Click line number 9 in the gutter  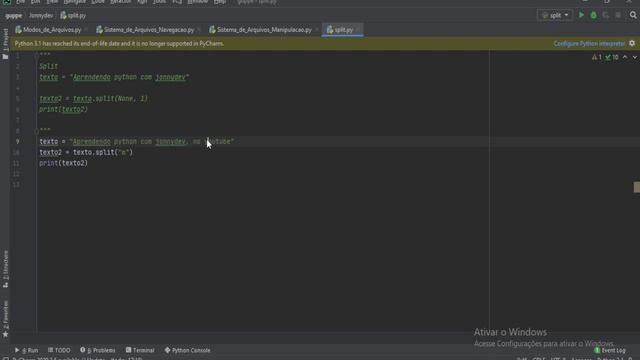coord(17,142)
